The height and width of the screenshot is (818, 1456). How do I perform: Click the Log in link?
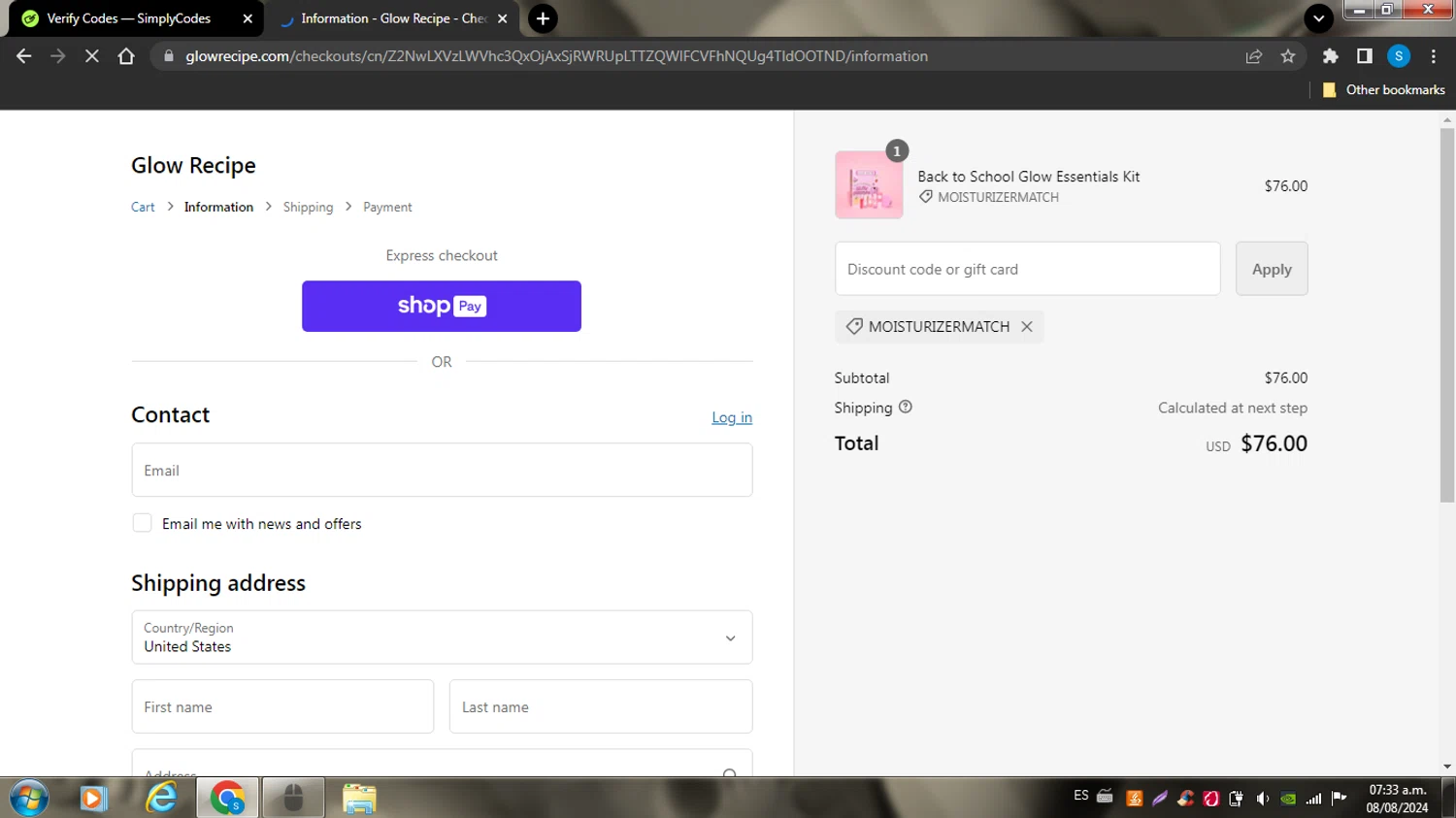(732, 417)
